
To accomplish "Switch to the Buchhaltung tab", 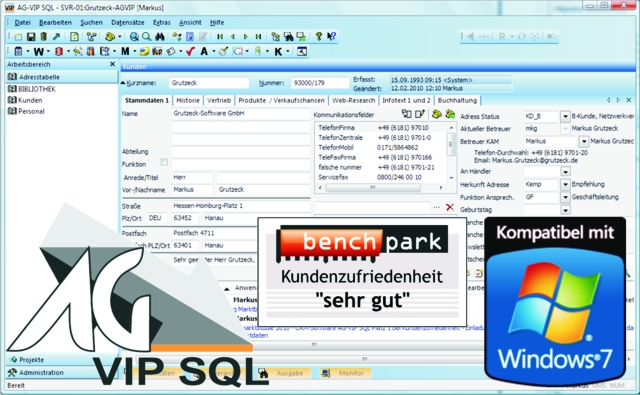I will [457, 100].
